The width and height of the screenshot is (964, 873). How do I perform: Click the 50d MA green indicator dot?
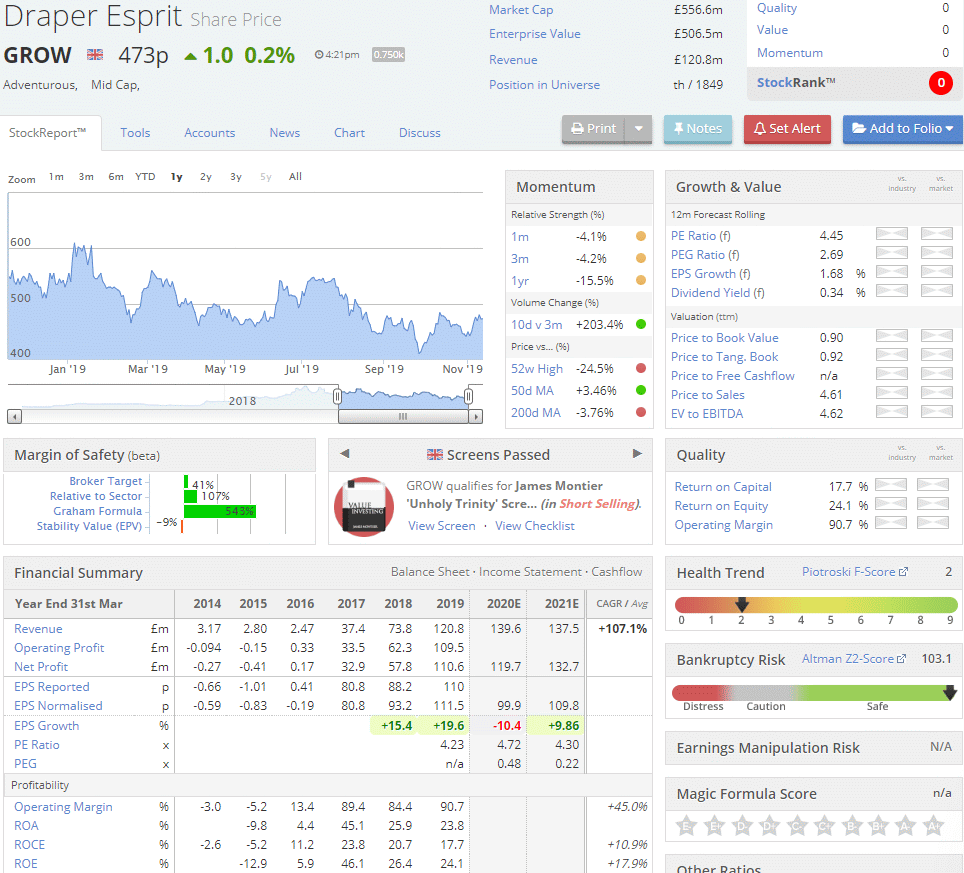[x=641, y=390]
